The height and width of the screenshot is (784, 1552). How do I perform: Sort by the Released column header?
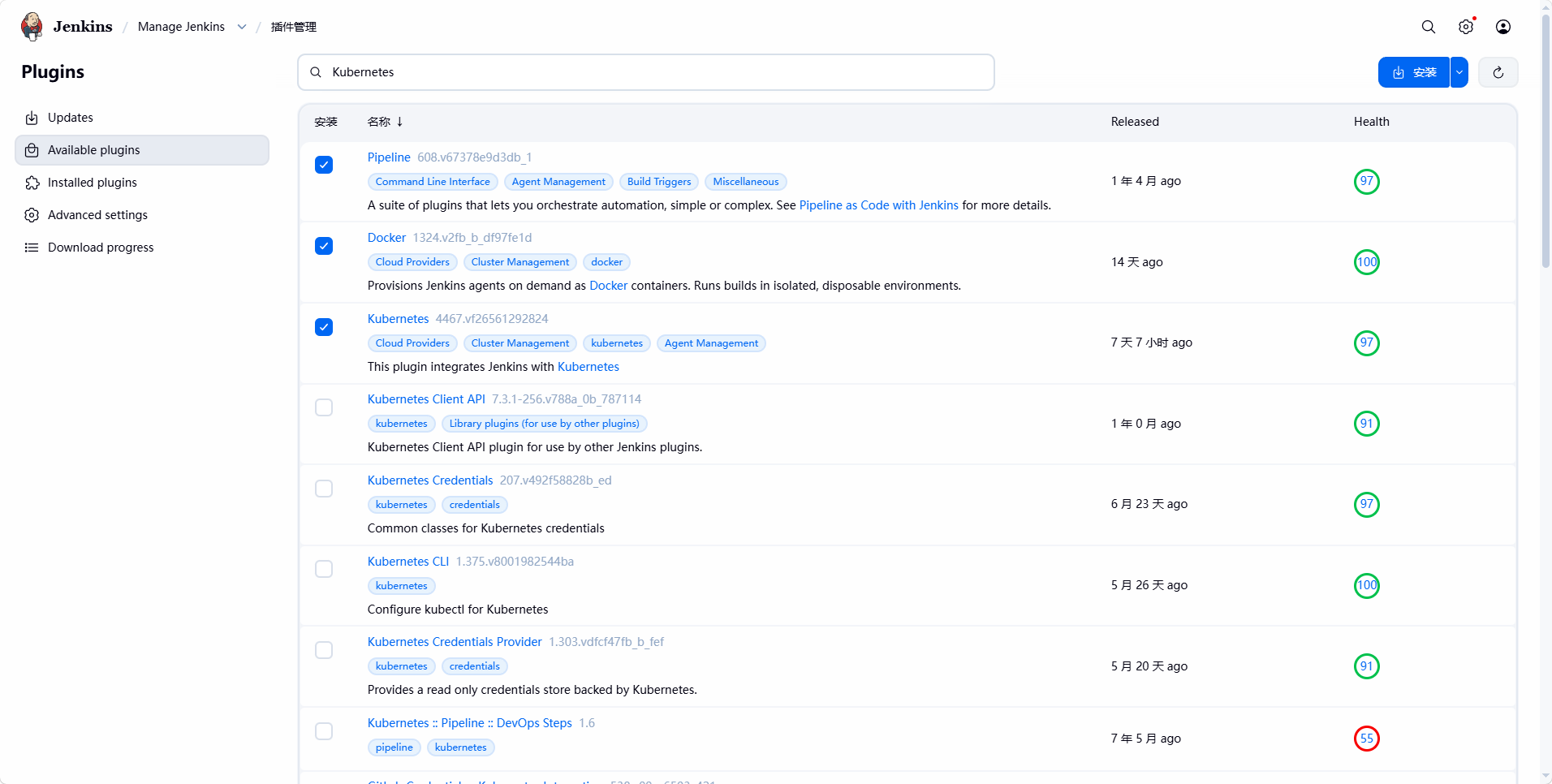coord(1135,122)
